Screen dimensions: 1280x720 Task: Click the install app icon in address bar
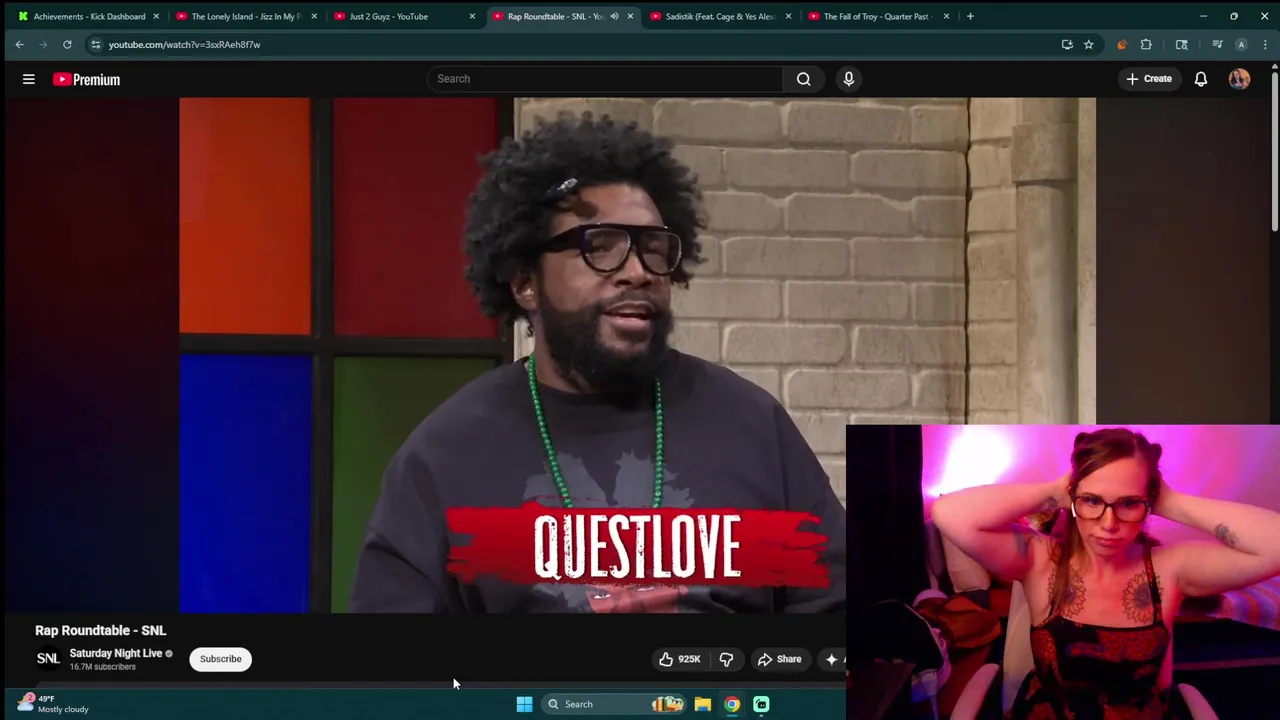point(1067,44)
